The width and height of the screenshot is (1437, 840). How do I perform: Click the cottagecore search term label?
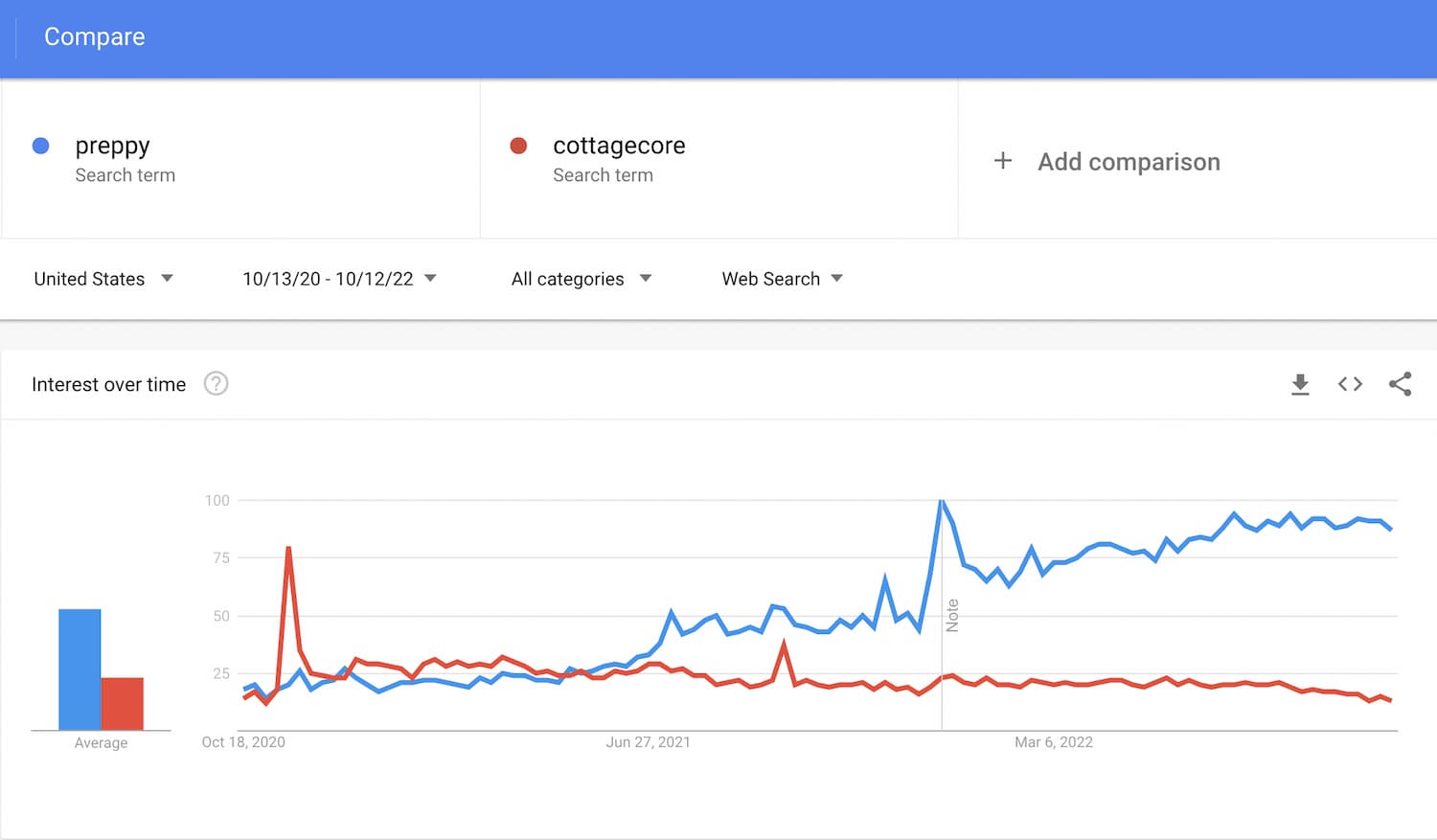[x=619, y=146]
